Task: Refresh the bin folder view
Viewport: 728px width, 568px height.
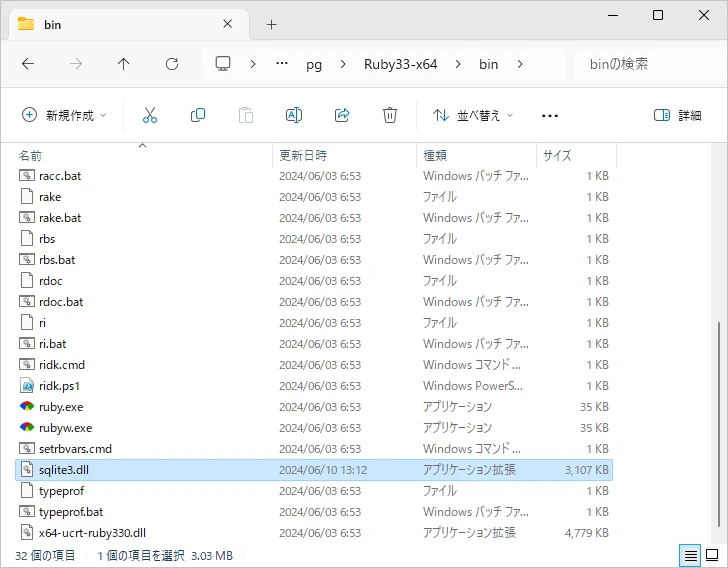Action: click(x=172, y=64)
